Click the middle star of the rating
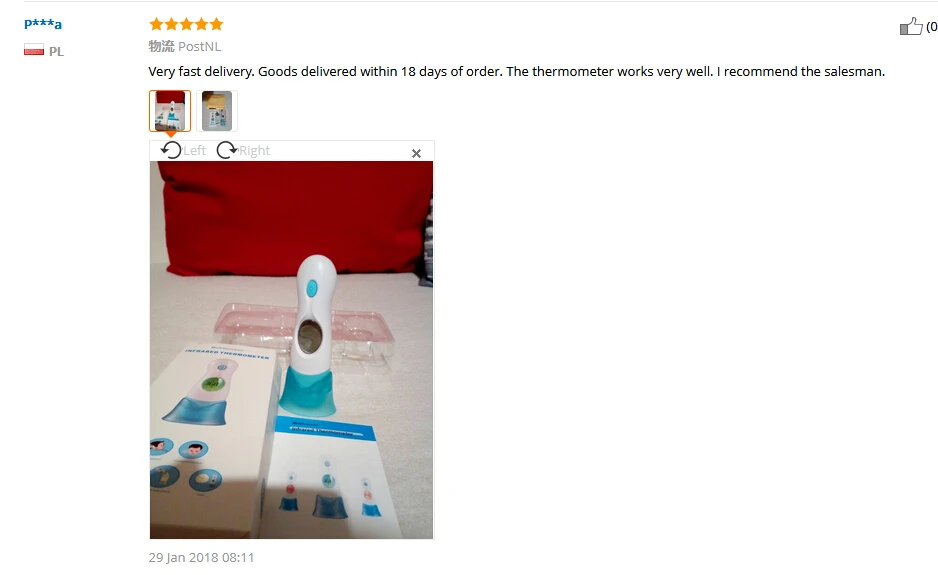This screenshot has height=575, width=938. click(186, 24)
